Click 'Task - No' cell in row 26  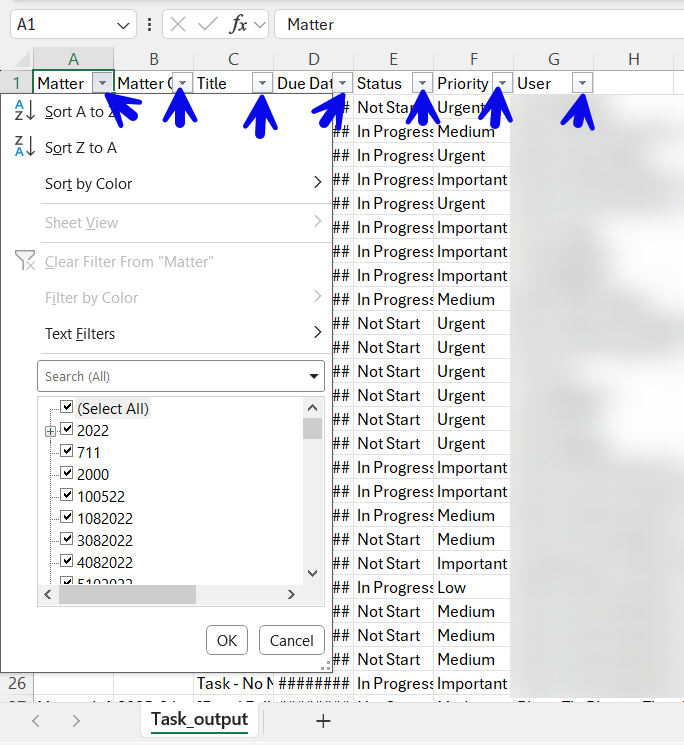click(x=233, y=683)
